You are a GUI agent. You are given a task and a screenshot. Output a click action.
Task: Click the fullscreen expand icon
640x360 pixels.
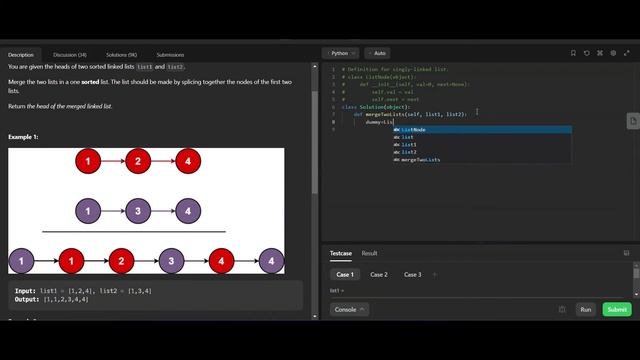(627, 53)
